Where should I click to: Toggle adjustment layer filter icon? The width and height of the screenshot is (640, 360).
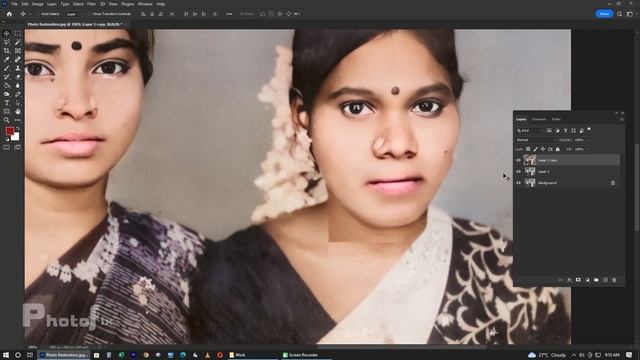point(557,131)
